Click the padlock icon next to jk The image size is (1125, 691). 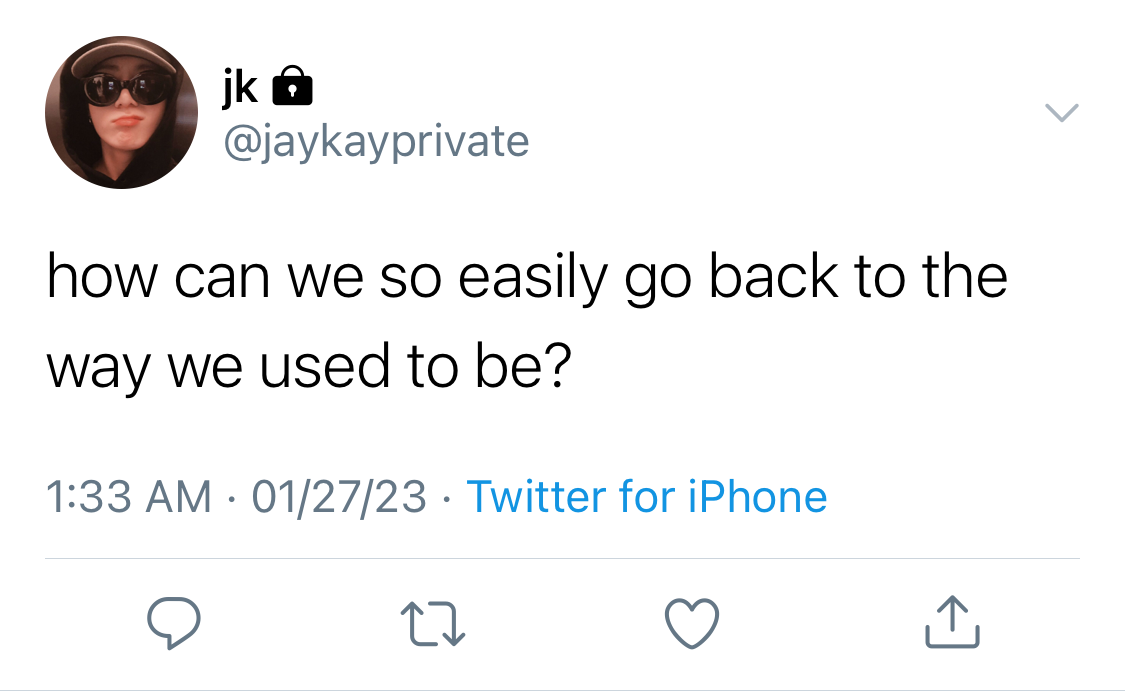(x=292, y=85)
